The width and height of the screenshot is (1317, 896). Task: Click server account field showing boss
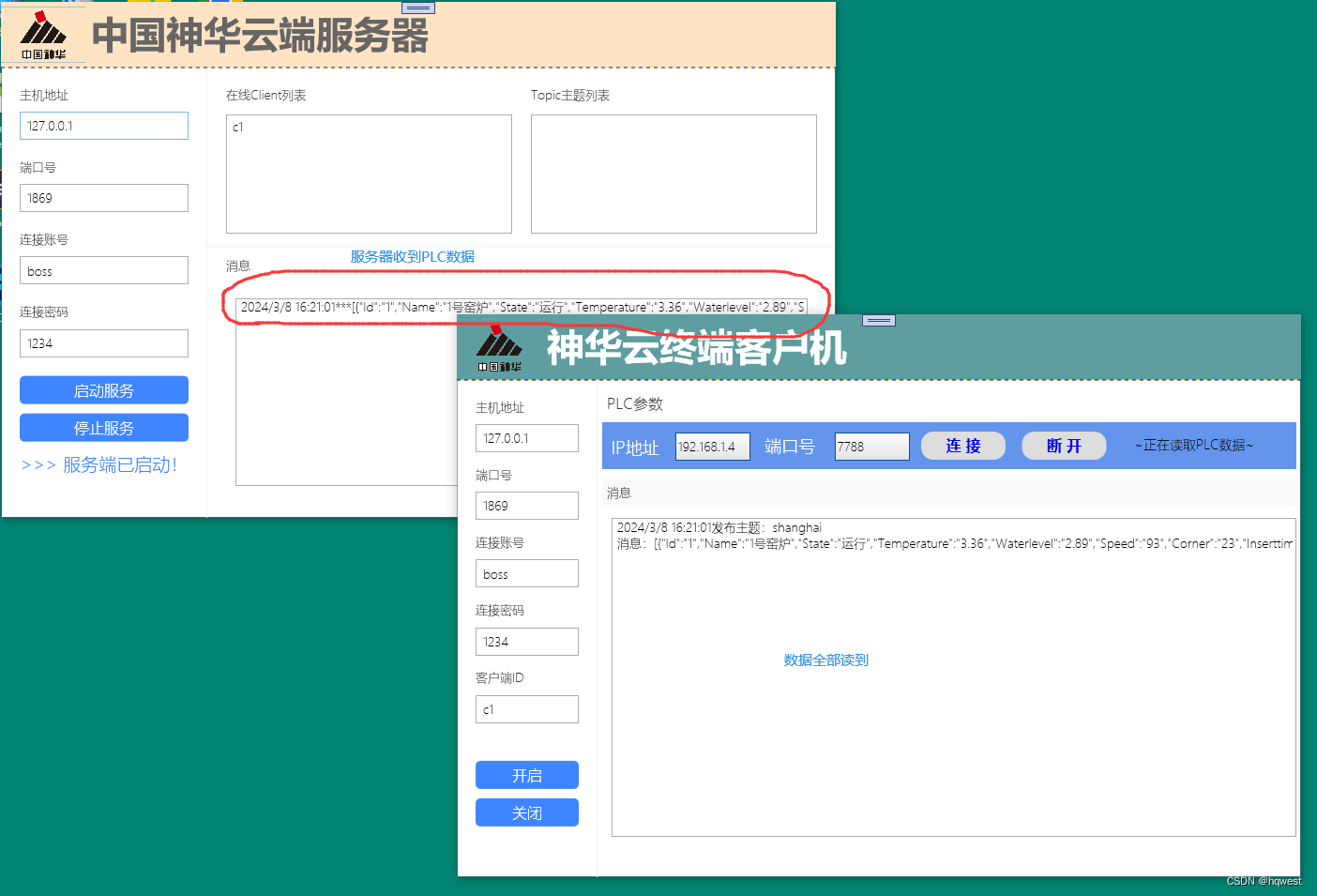pyautogui.click(x=104, y=270)
